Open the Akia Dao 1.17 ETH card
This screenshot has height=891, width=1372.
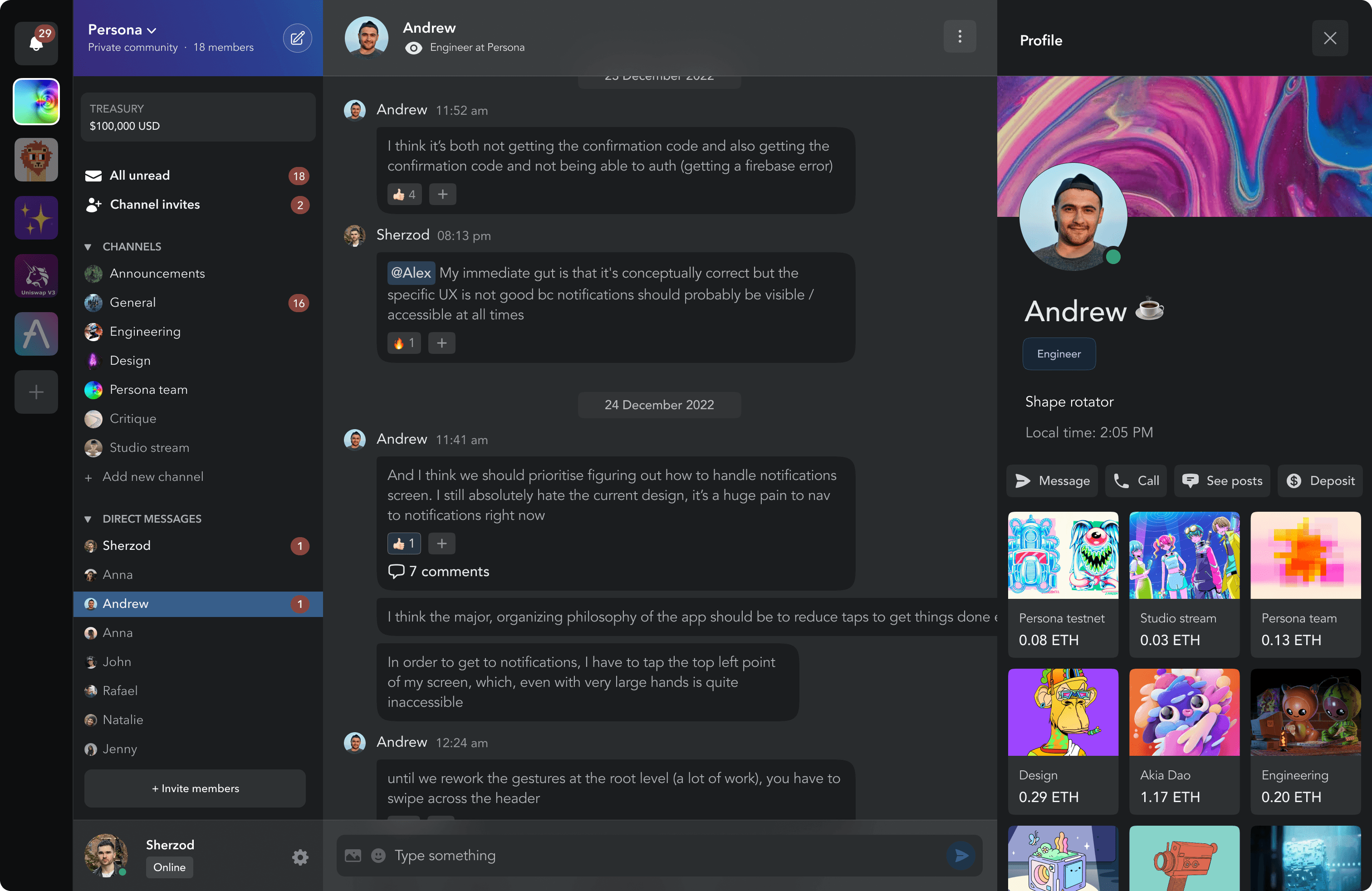1184,742
